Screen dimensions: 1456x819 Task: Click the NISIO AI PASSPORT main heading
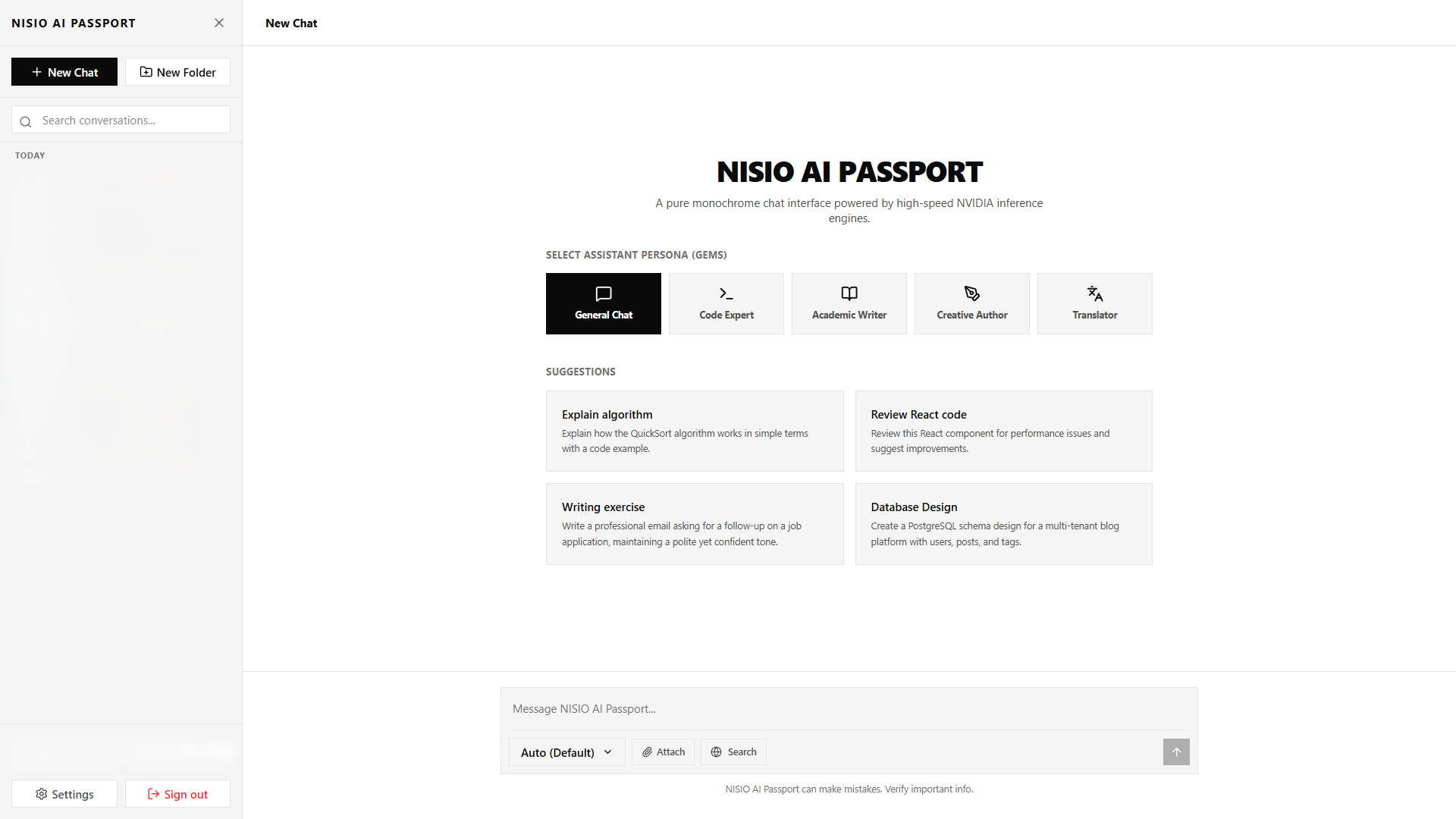click(849, 172)
